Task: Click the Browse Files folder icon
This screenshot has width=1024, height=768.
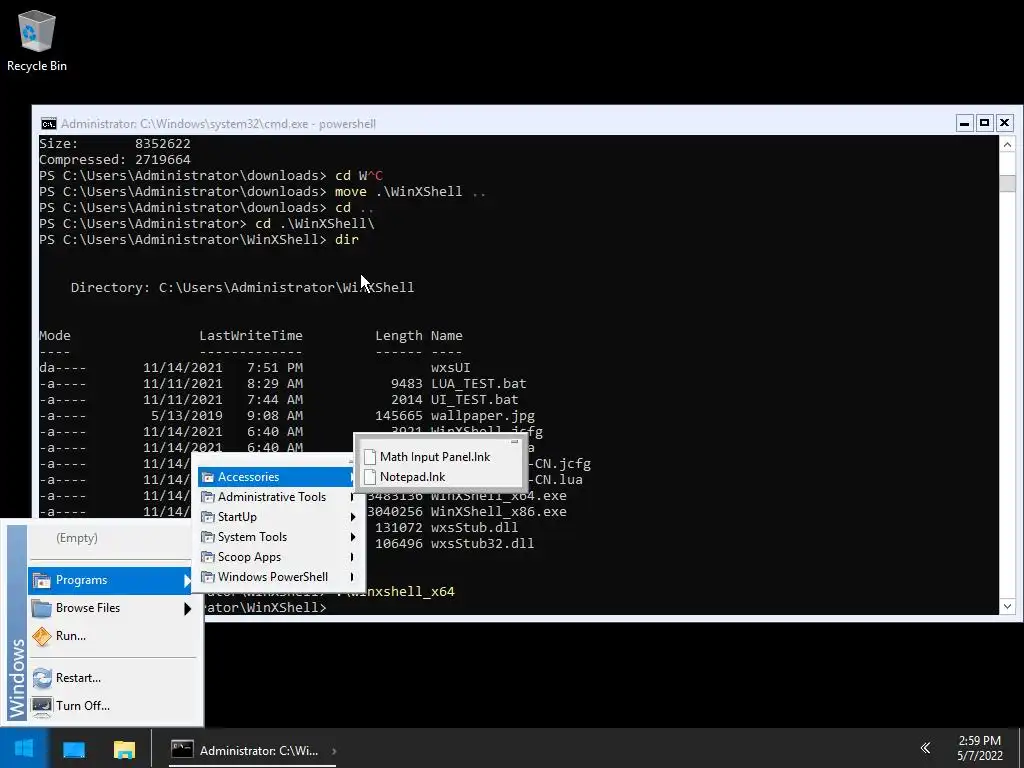Action: 42,608
